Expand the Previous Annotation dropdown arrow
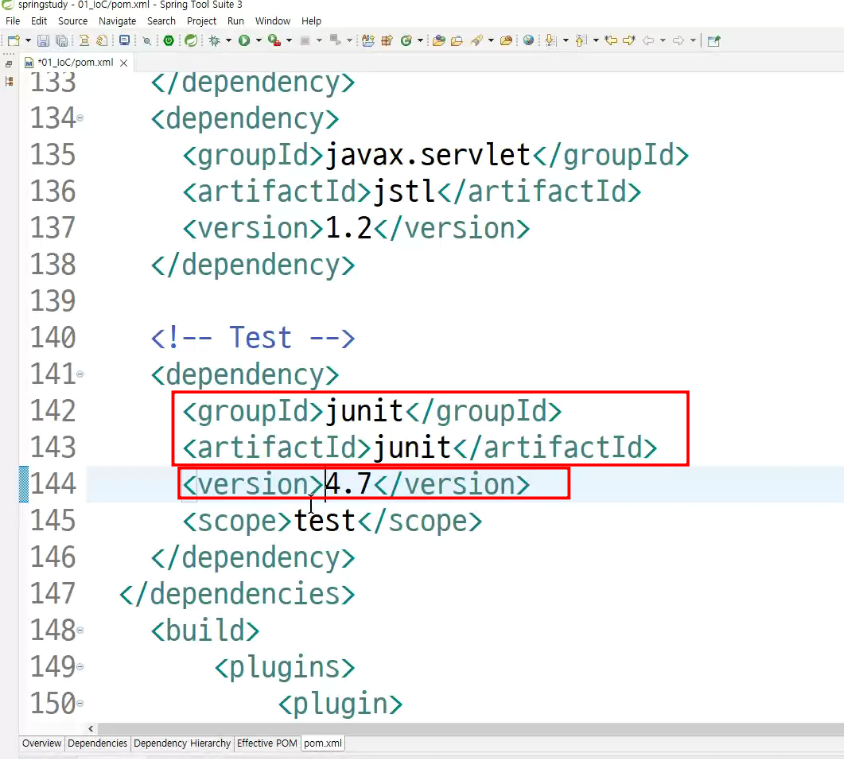This screenshot has height=759, width=844. pos(596,41)
